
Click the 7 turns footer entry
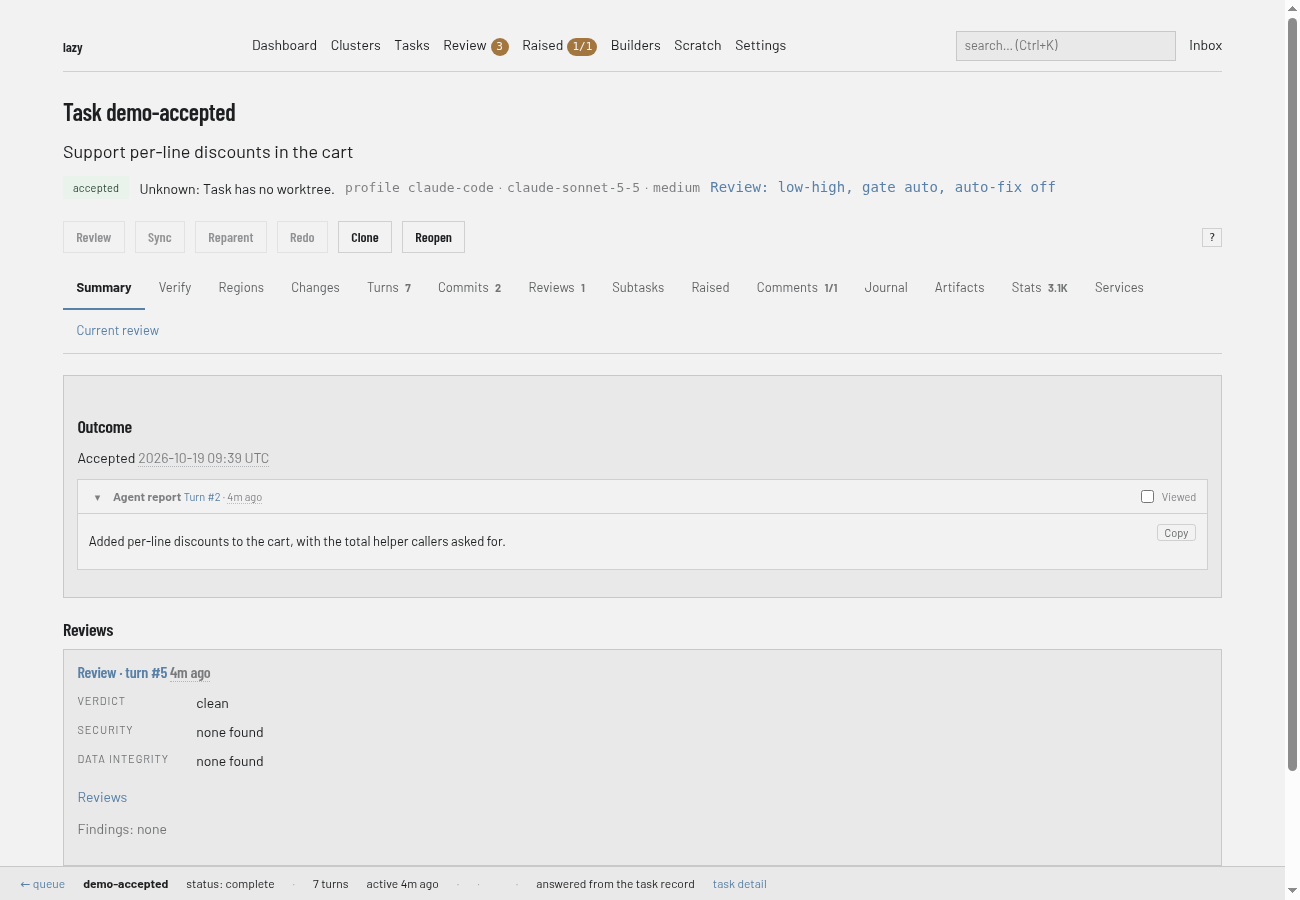click(331, 884)
